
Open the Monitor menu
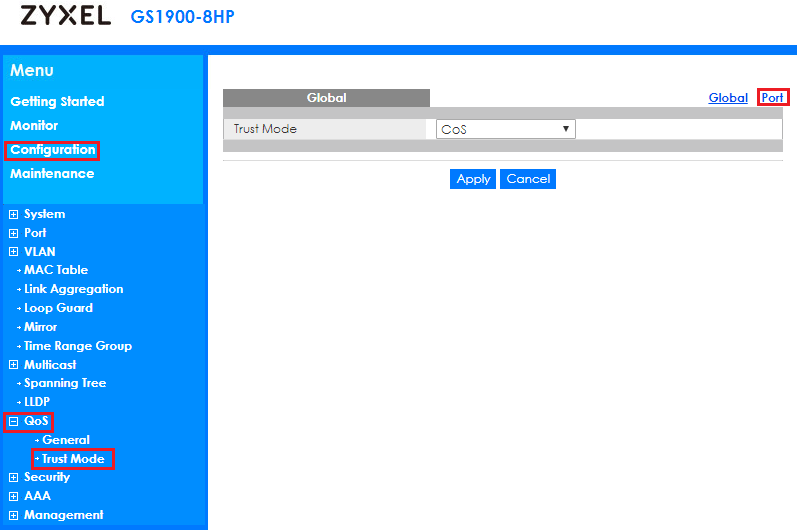pyautogui.click(x=34, y=125)
